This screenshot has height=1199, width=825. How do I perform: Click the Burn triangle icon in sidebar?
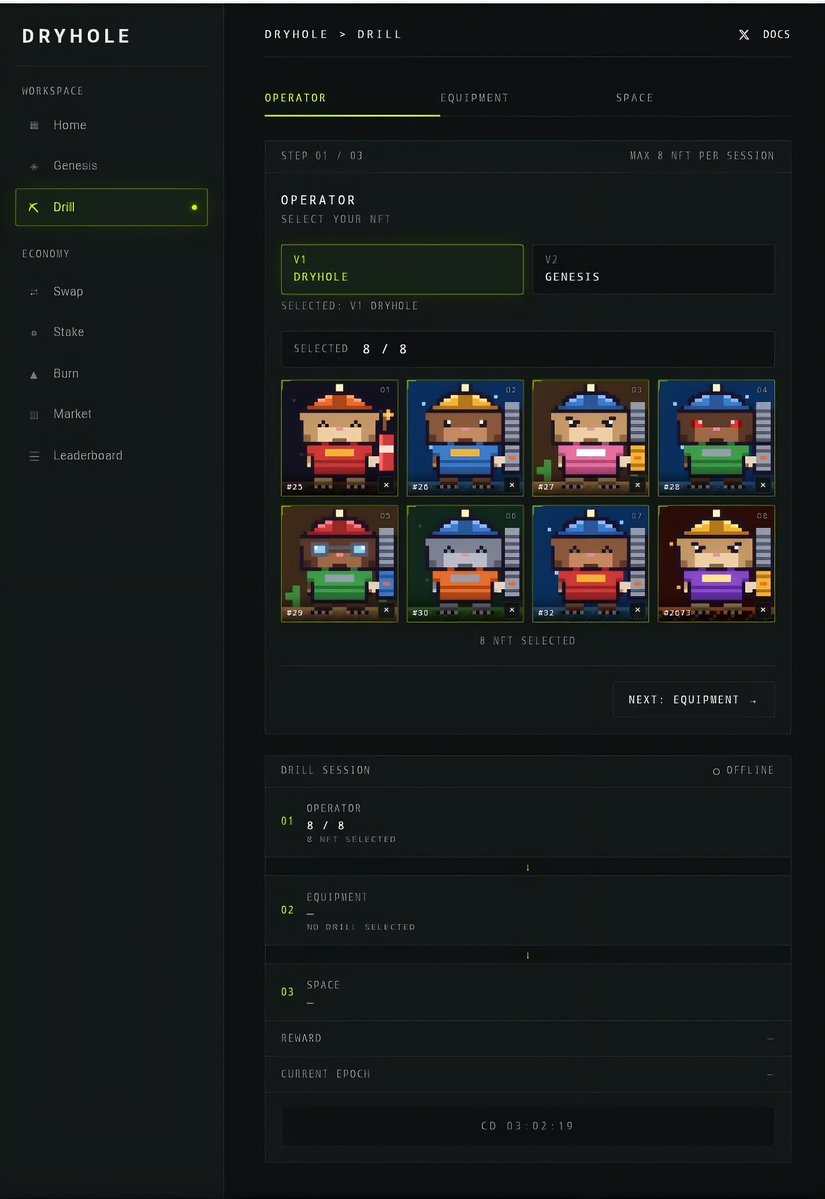[34, 375]
